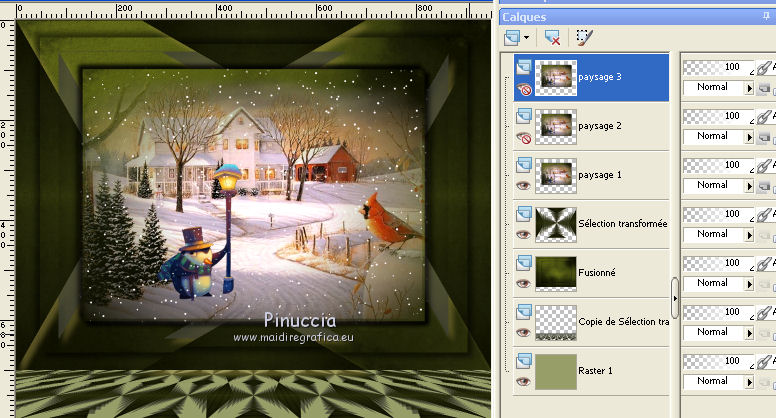Click the Edit Selection icon
776x418 pixels.
pos(584,37)
